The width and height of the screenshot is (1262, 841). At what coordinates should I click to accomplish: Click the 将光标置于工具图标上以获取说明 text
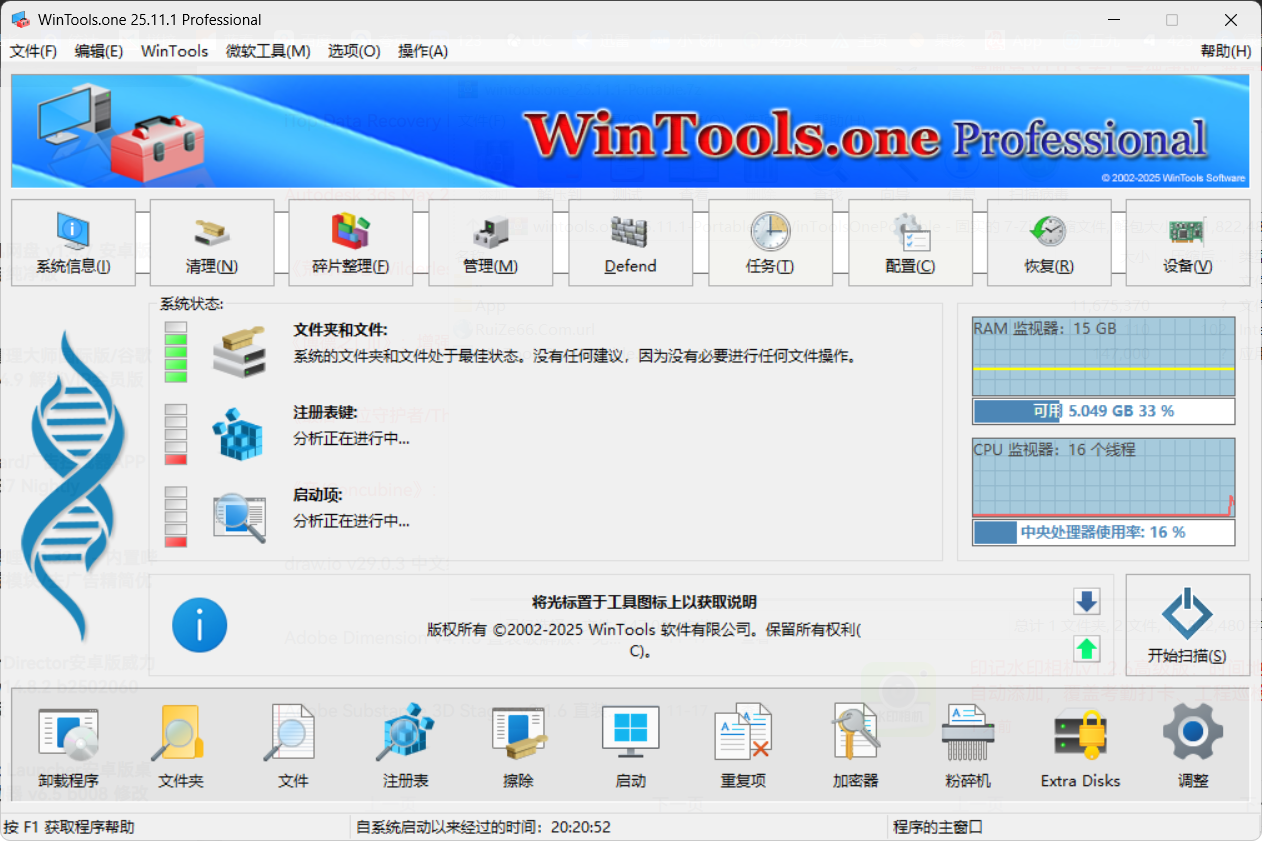tap(644, 602)
